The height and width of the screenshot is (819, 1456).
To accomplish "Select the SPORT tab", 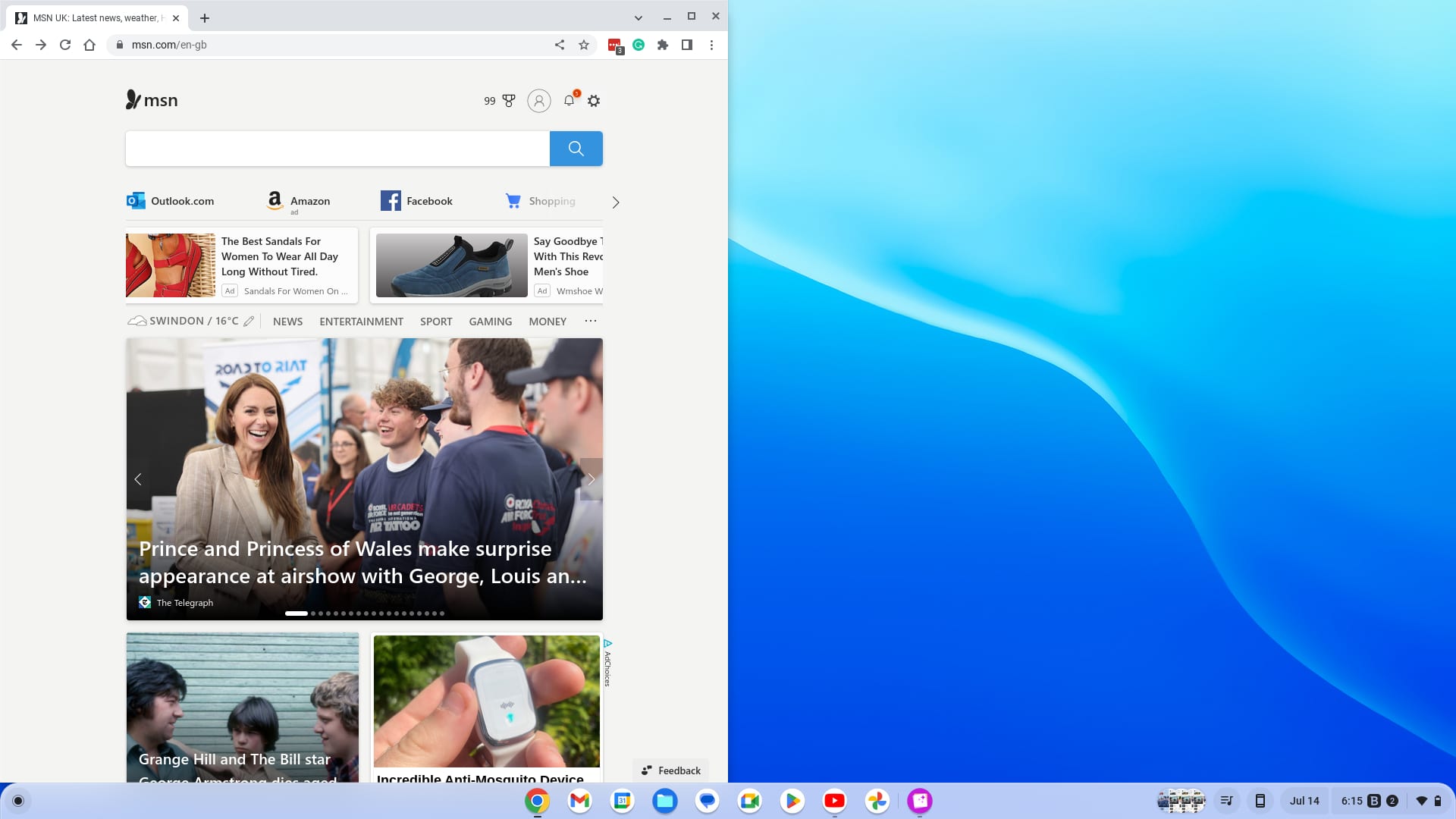I will coord(436,322).
